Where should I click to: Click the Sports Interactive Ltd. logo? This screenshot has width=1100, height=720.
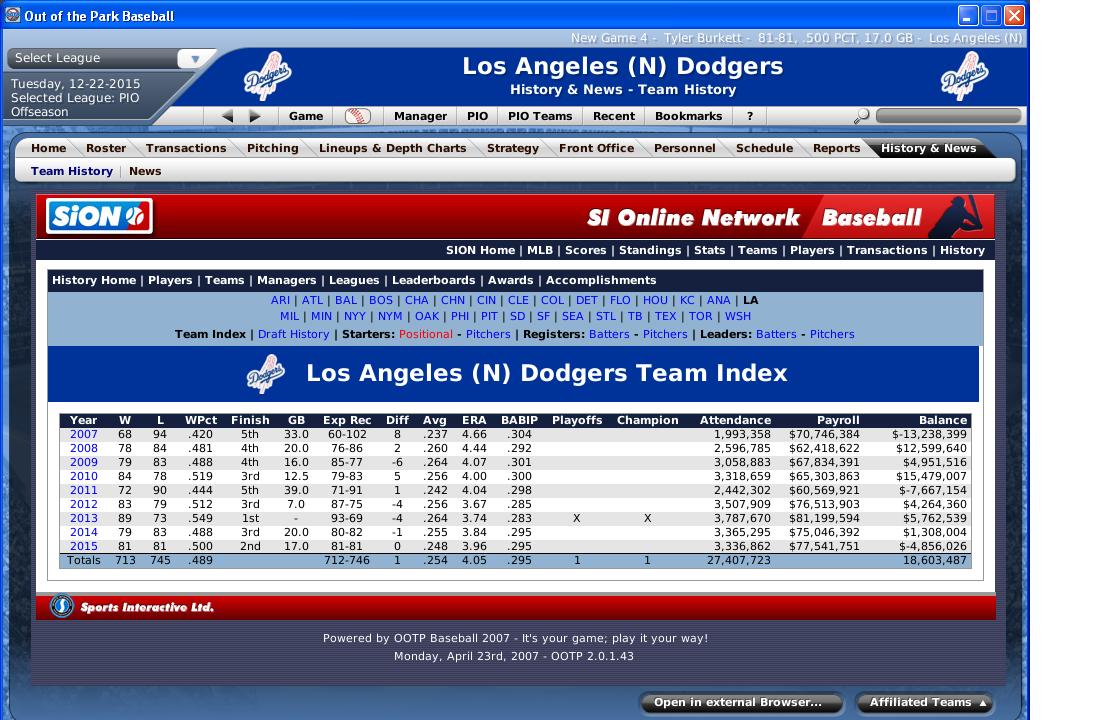132,607
